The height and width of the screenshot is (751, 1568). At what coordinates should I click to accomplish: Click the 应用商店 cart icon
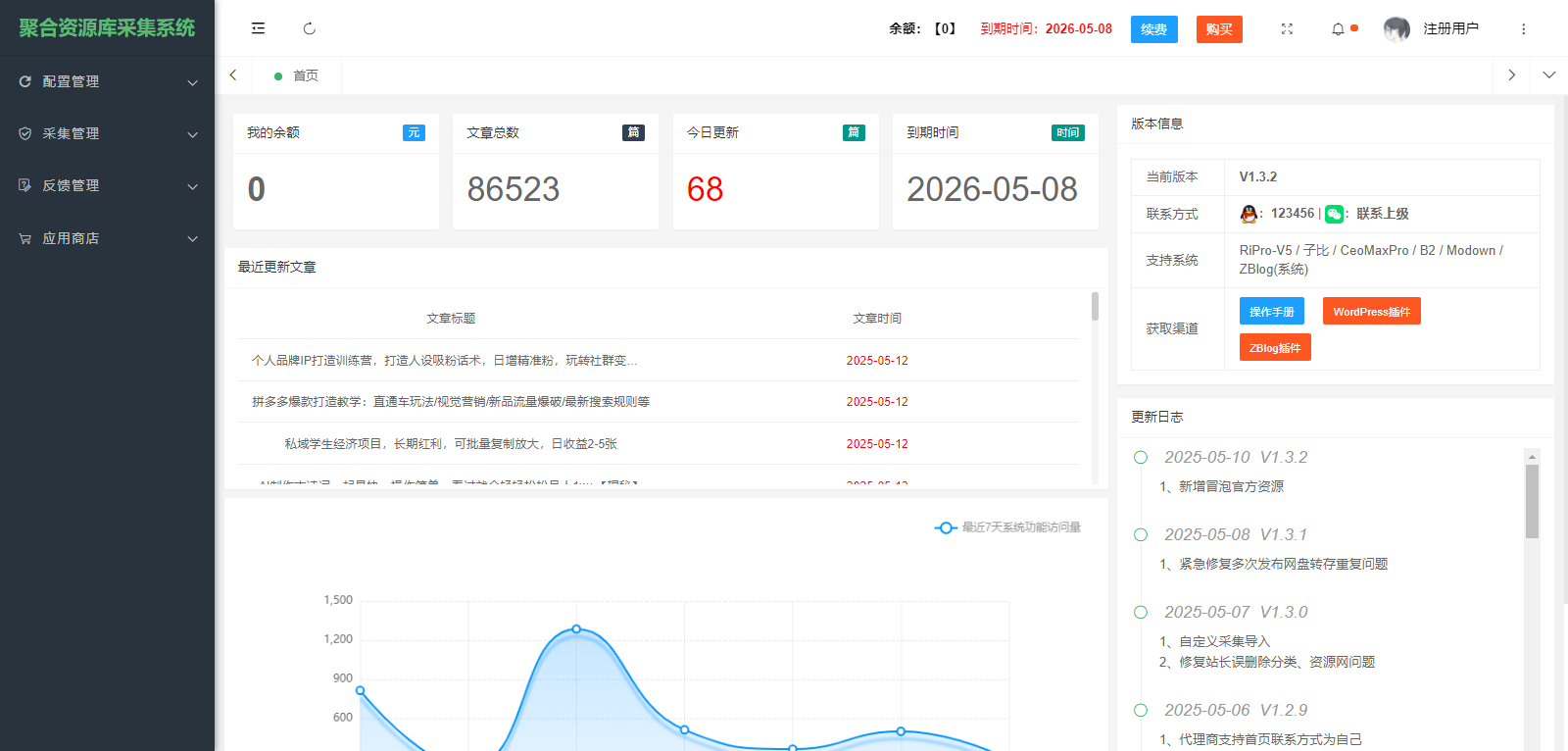pyautogui.click(x=25, y=238)
